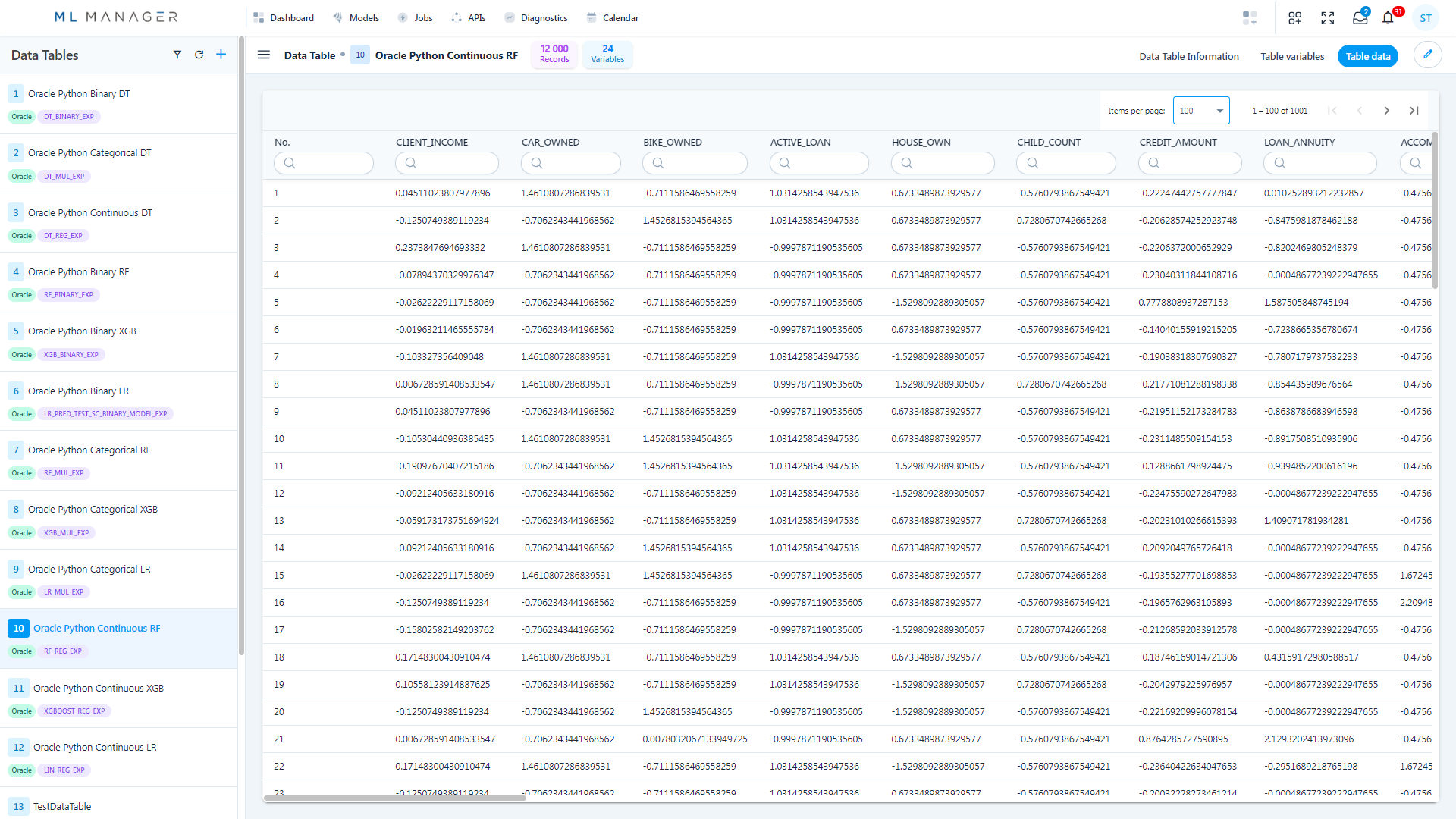
Task: Click the CLIENT_INCOME search field
Action: (x=447, y=163)
